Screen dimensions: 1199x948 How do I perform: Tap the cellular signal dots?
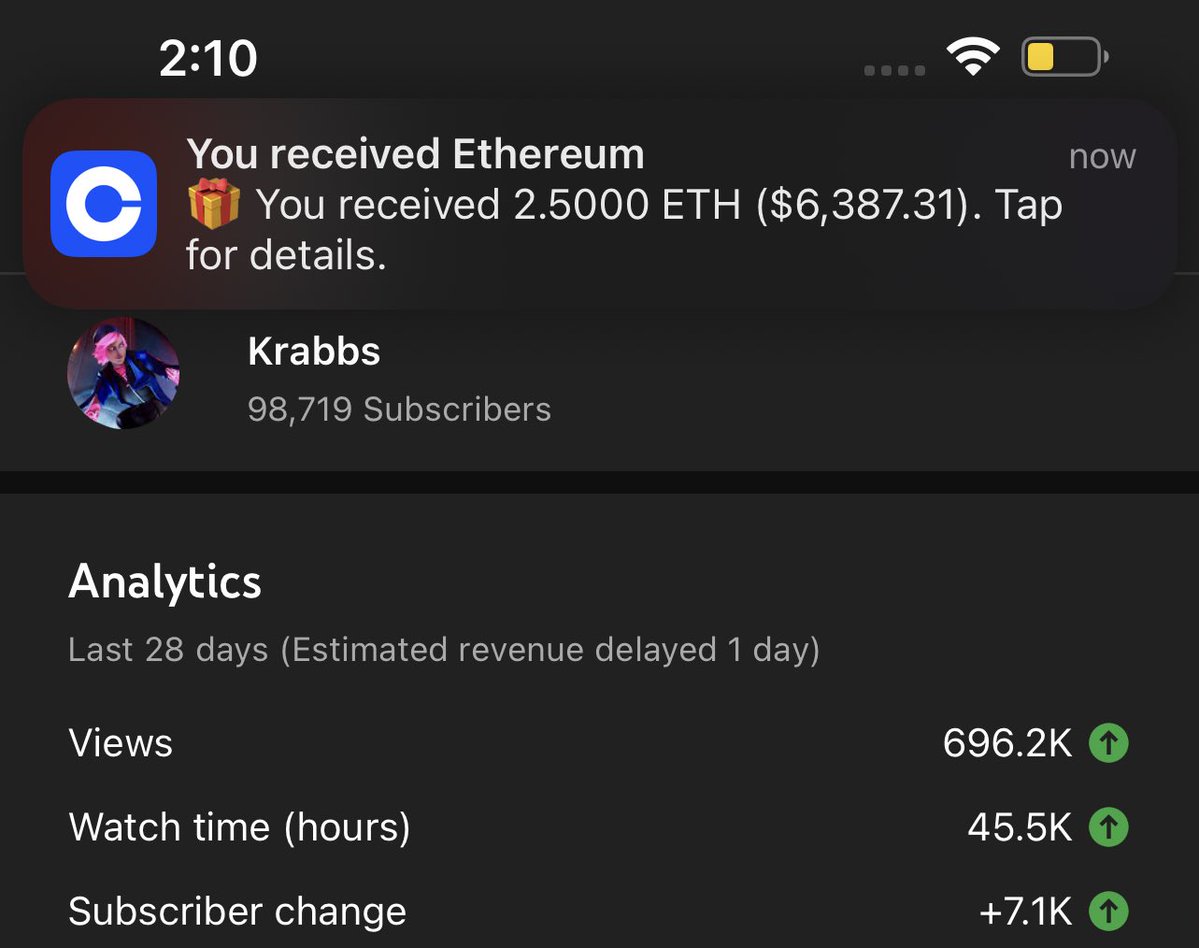pyautogui.click(x=894, y=71)
